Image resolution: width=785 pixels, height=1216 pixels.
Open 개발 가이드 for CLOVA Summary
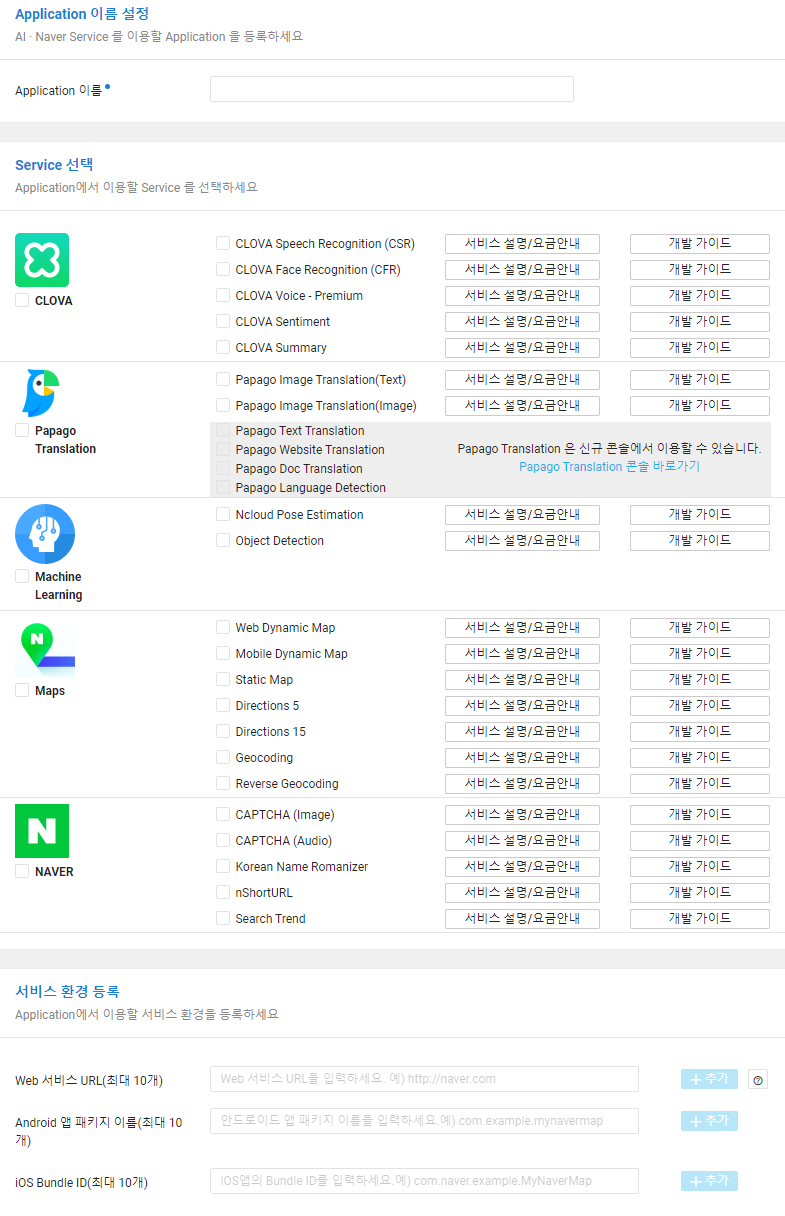(700, 347)
